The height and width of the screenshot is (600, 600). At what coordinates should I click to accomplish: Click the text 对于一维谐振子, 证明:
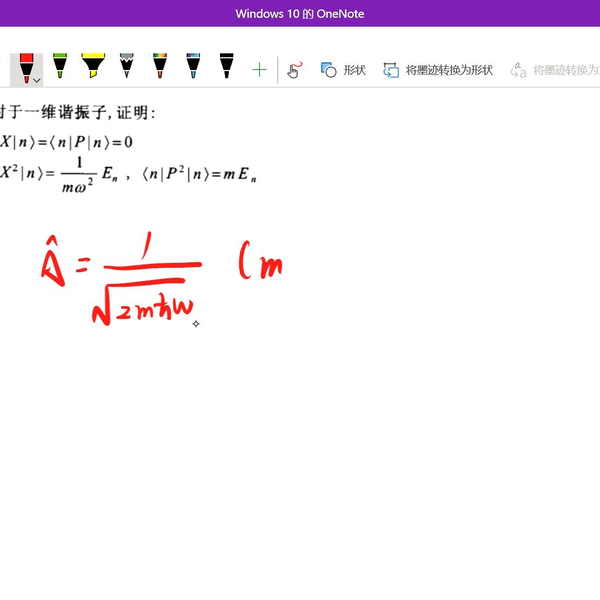pos(78,112)
